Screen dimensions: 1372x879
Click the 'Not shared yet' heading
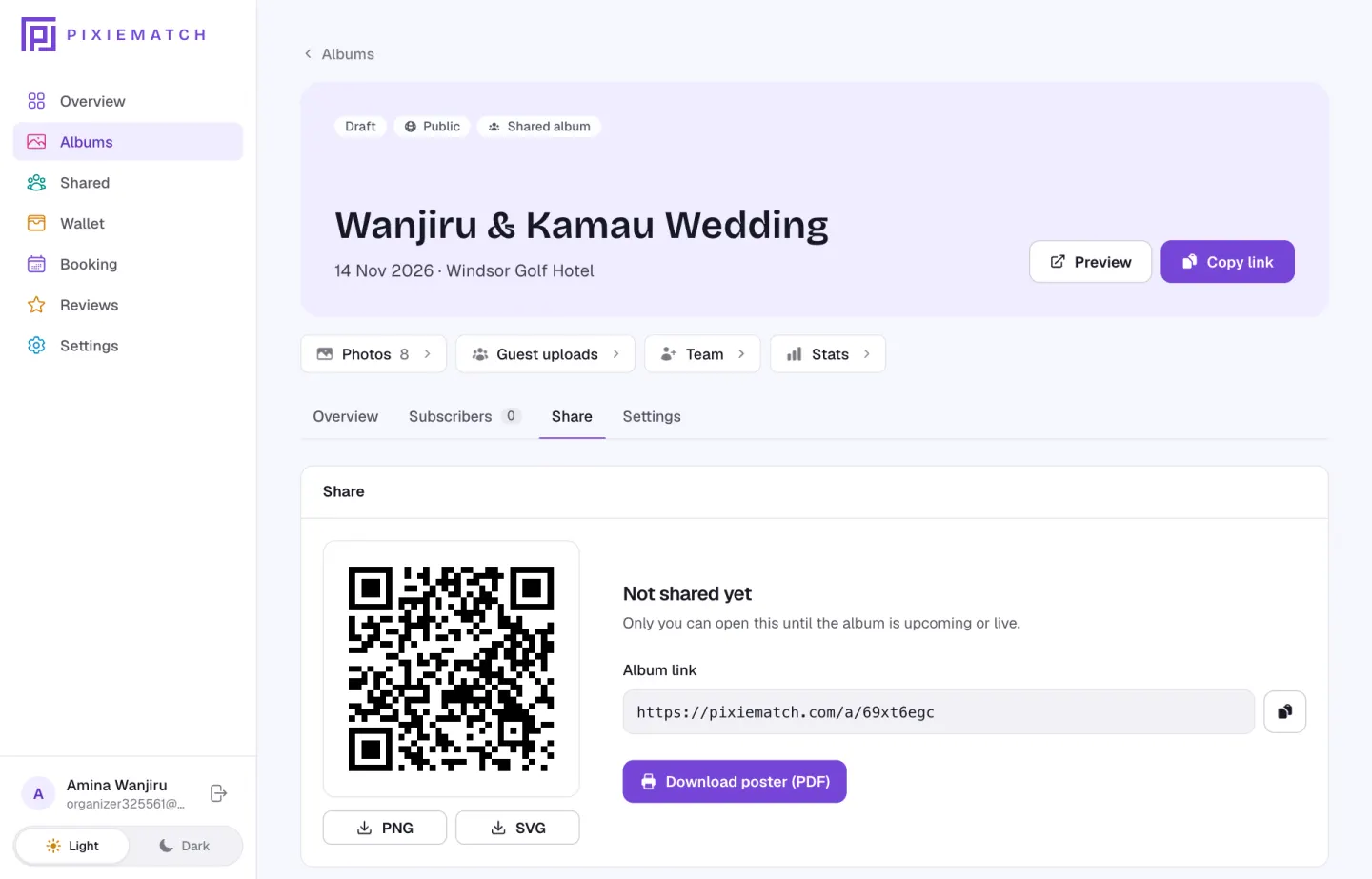coord(687,594)
